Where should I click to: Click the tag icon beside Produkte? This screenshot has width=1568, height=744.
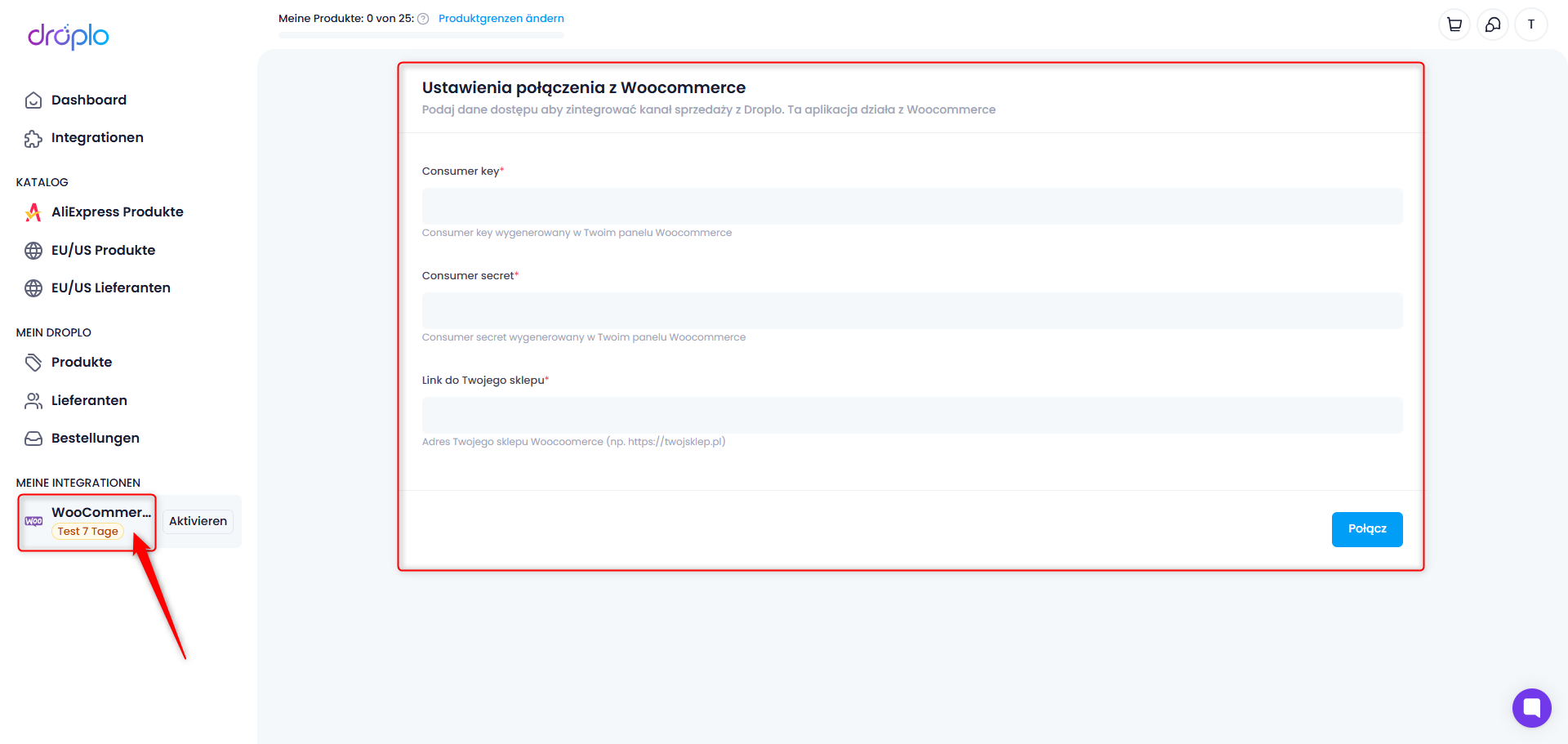click(33, 363)
